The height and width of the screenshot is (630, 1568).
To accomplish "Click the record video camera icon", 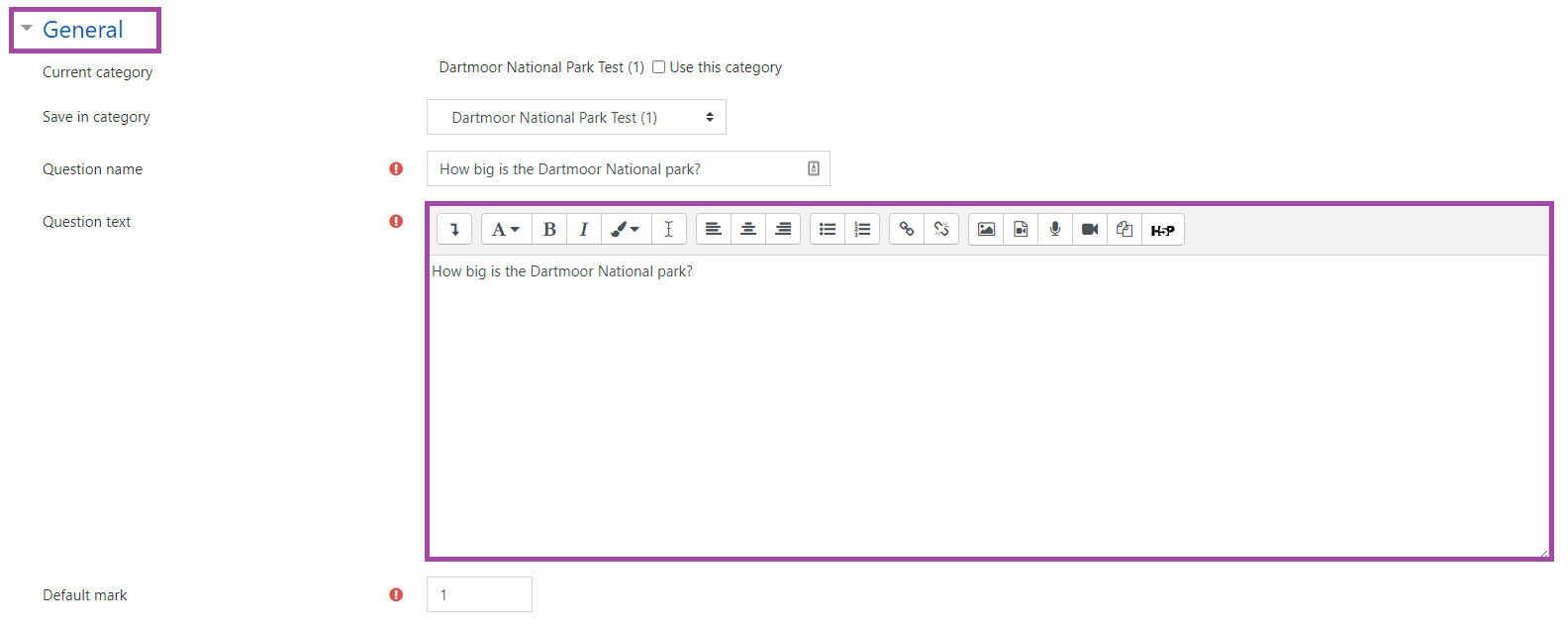I will [1090, 230].
